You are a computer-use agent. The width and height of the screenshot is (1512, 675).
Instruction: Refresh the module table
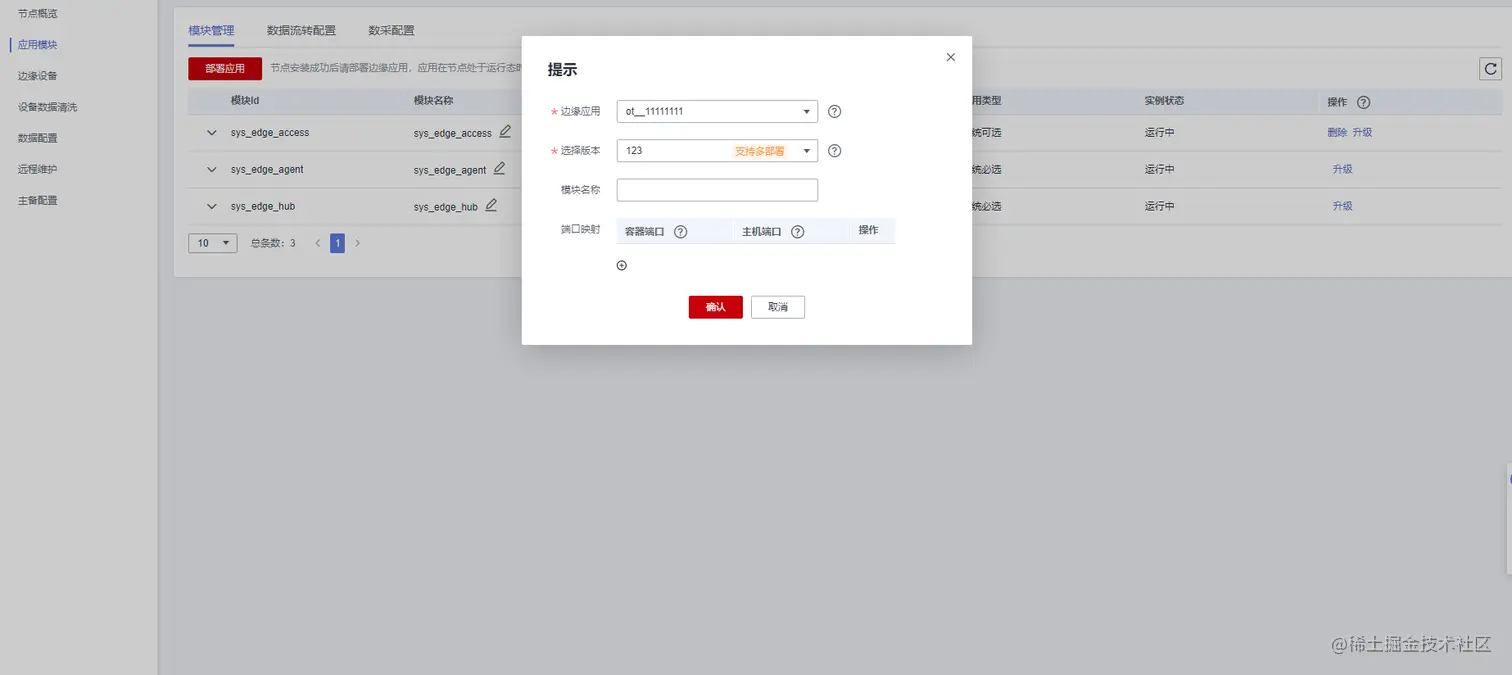coord(1491,69)
